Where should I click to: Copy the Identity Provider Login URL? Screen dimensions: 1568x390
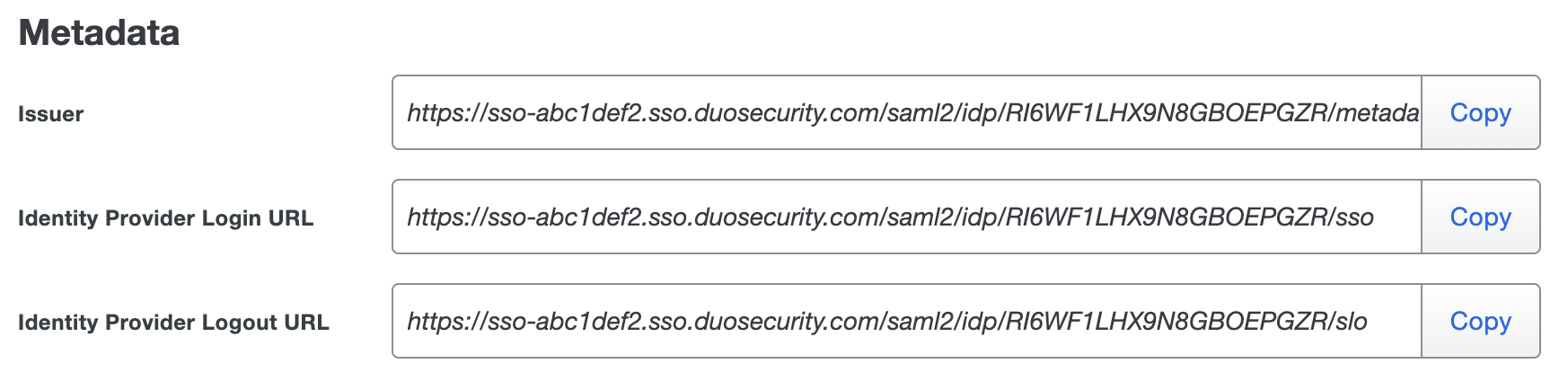pos(1480,217)
